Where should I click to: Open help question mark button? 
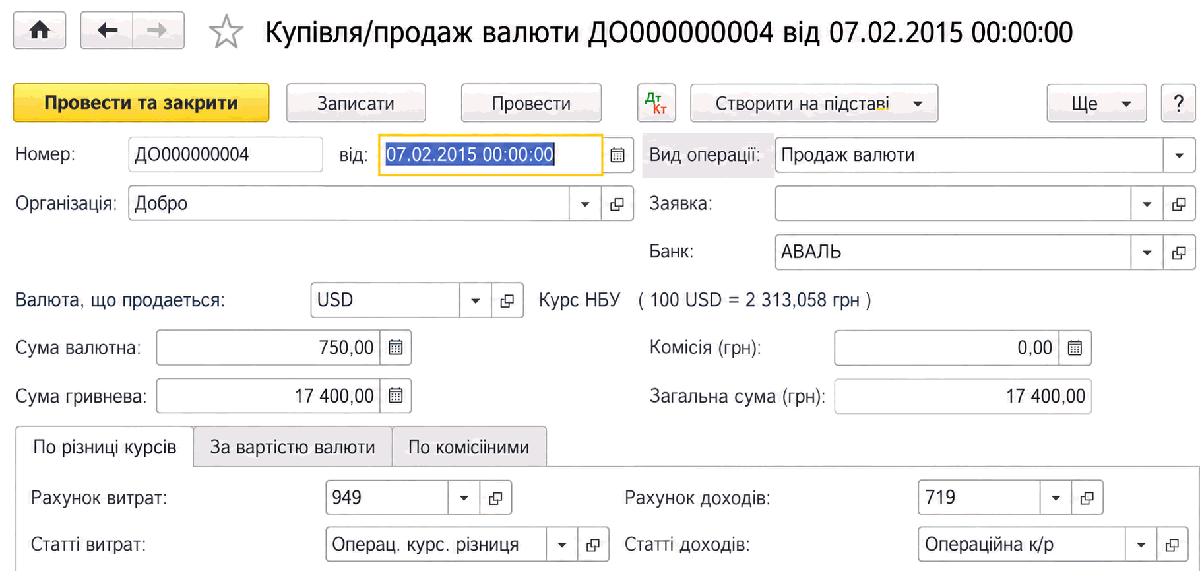click(x=1177, y=103)
